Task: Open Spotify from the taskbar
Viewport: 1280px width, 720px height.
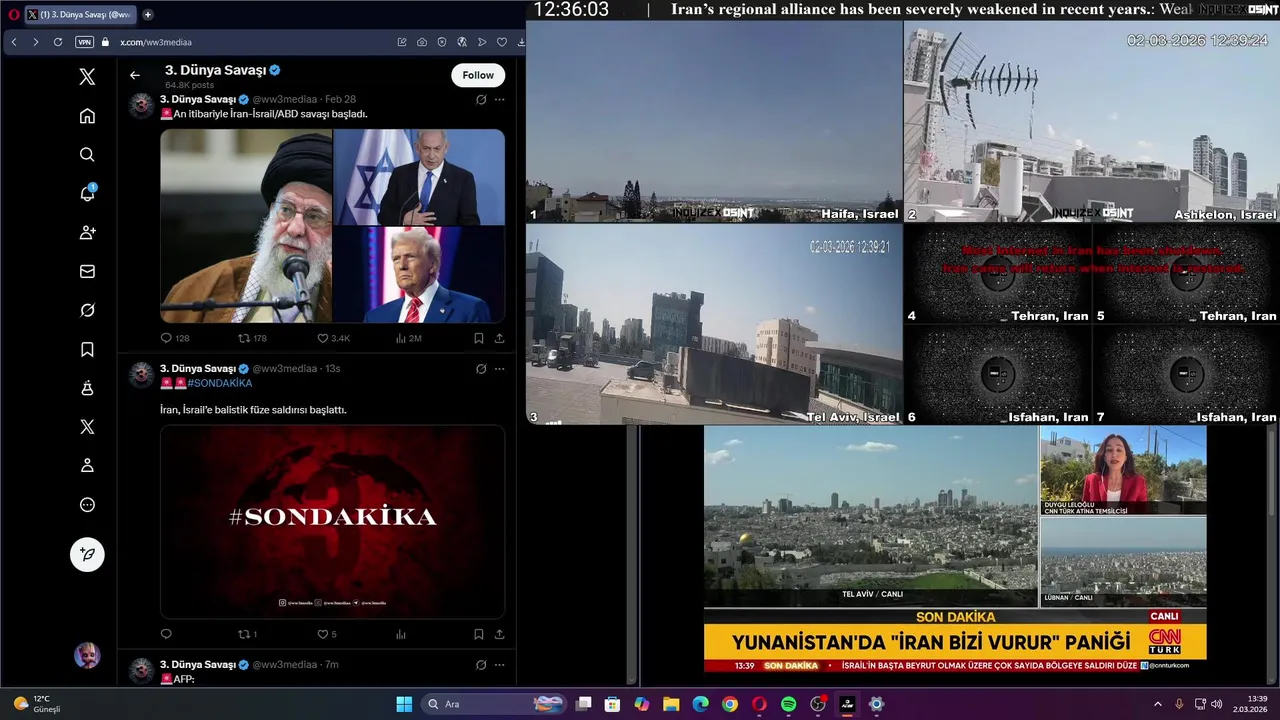Action: pos(788,704)
